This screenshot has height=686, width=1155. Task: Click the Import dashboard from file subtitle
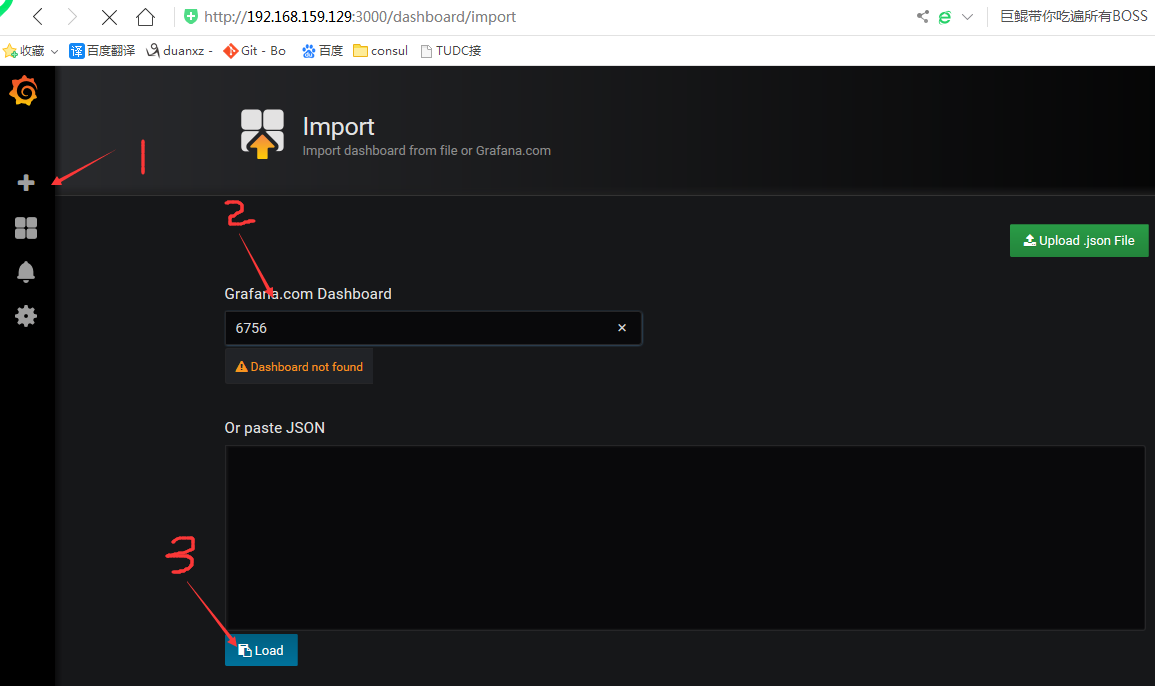(426, 150)
